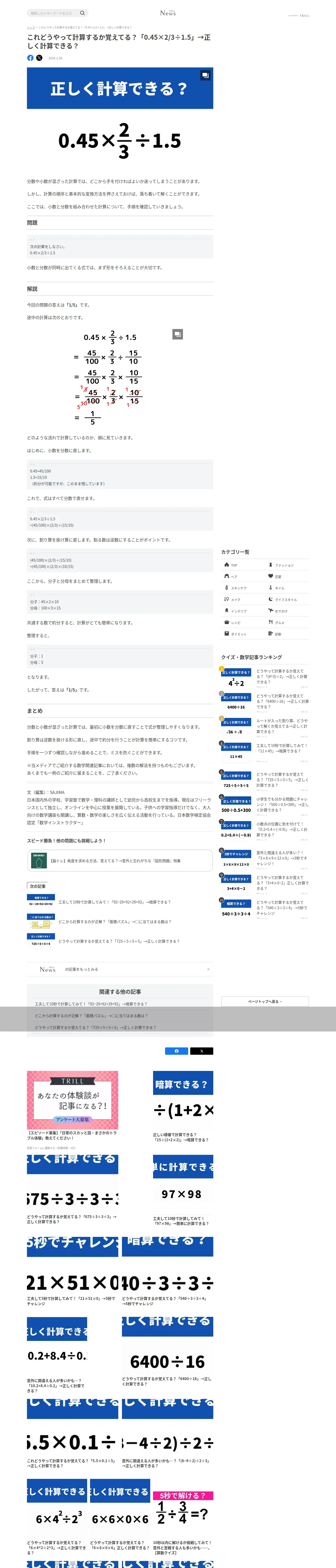Share the article via Facebook icon
The image size is (336, 1568).
tap(31, 58)
